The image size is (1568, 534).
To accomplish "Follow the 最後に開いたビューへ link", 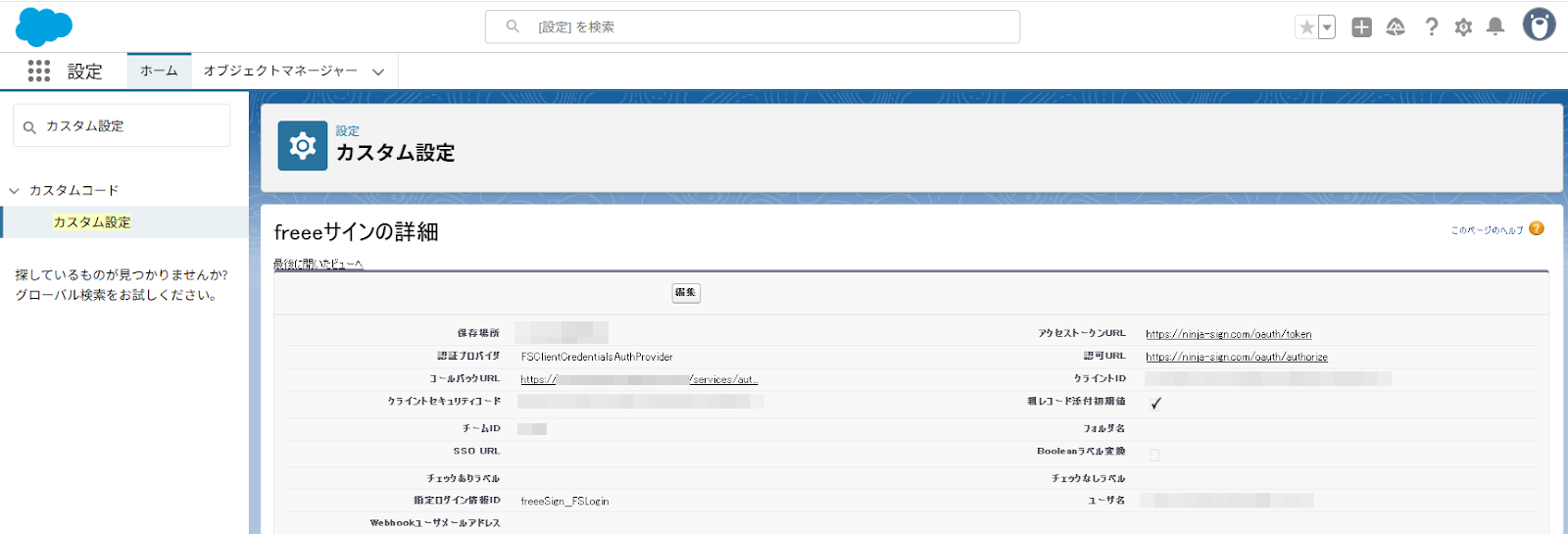I will (318, 264).
